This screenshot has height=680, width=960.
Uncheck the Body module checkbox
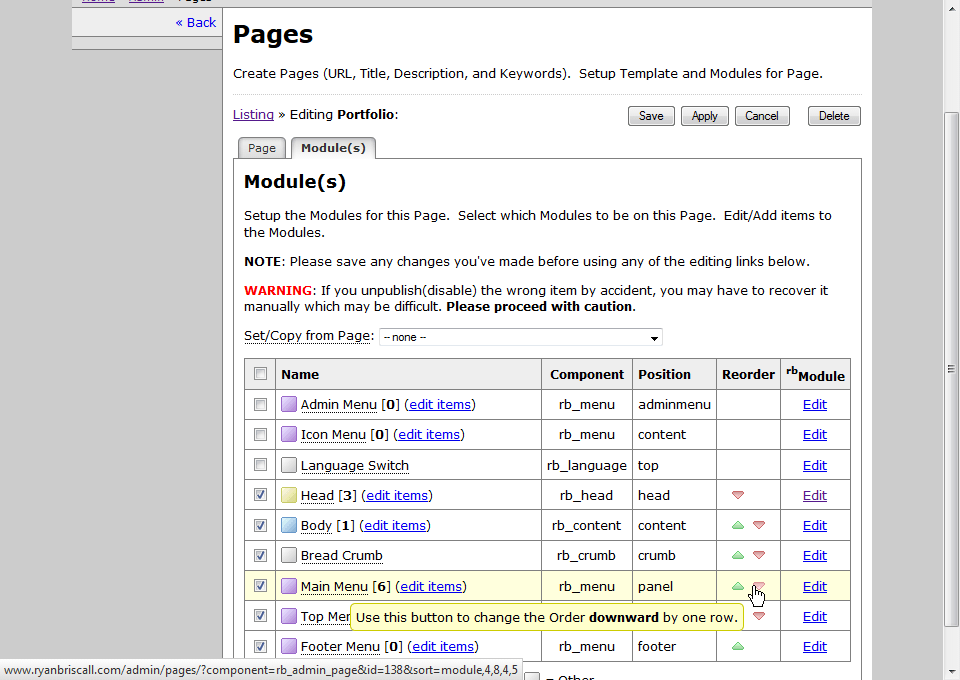261,525
